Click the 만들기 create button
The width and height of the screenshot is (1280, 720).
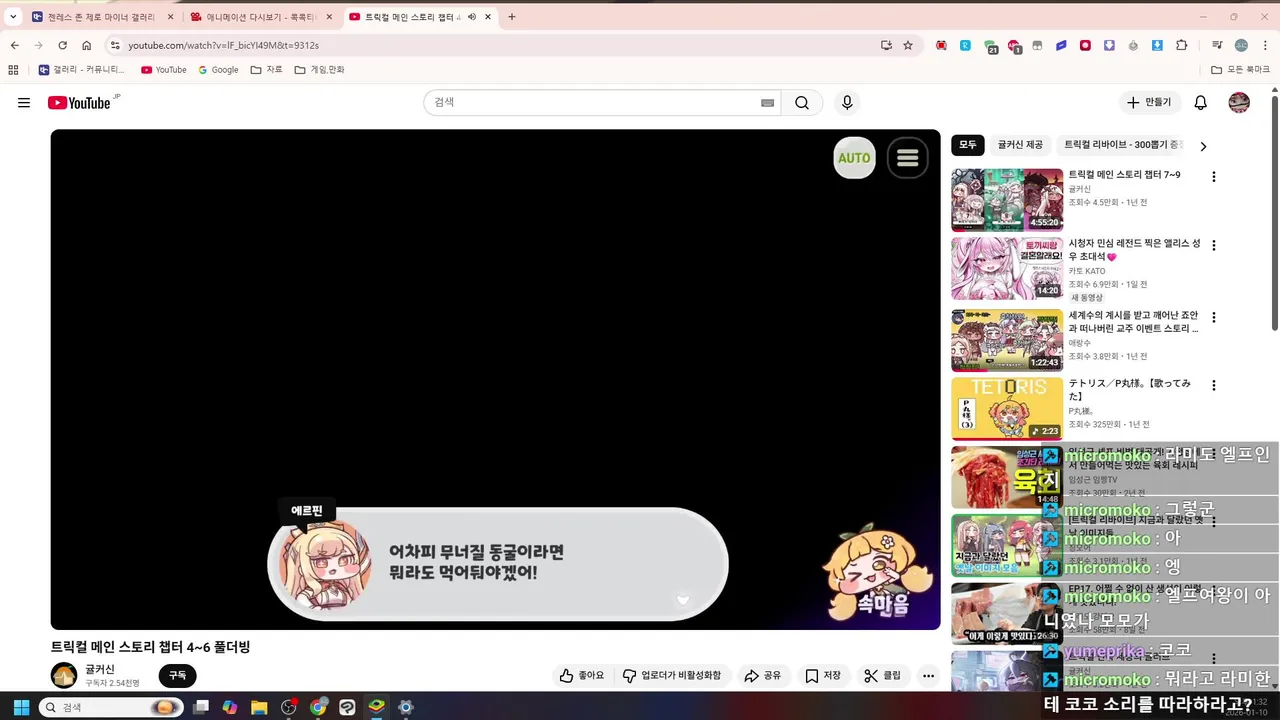(1150, 103)
